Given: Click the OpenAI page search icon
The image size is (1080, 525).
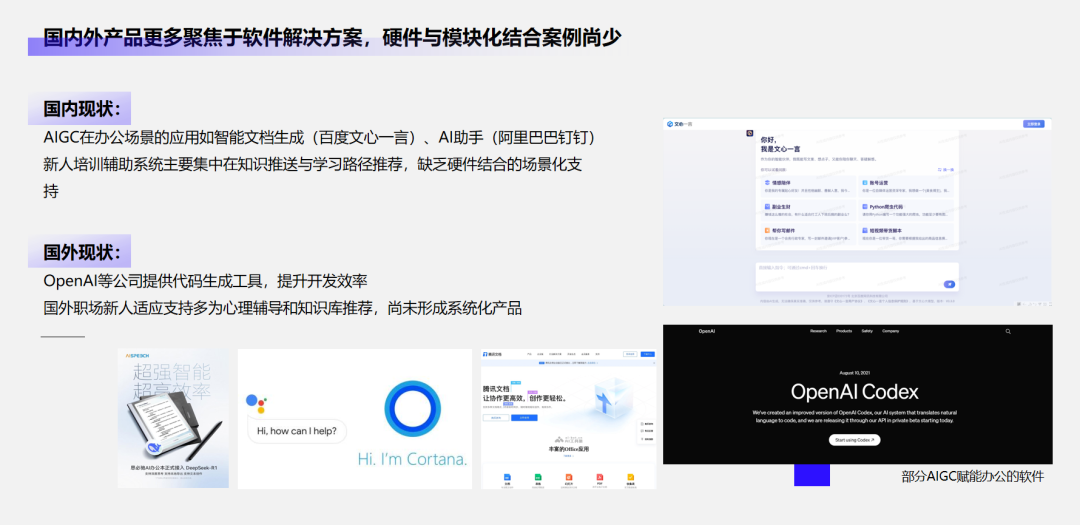Looking at the screenshot, I should [x=1008, y=331].
